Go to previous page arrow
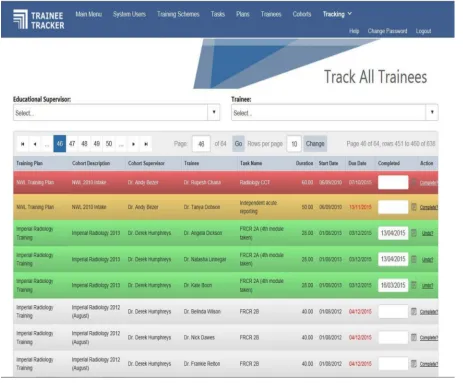Viewport: 463px width, 383px height. click(x=35, y=144)
